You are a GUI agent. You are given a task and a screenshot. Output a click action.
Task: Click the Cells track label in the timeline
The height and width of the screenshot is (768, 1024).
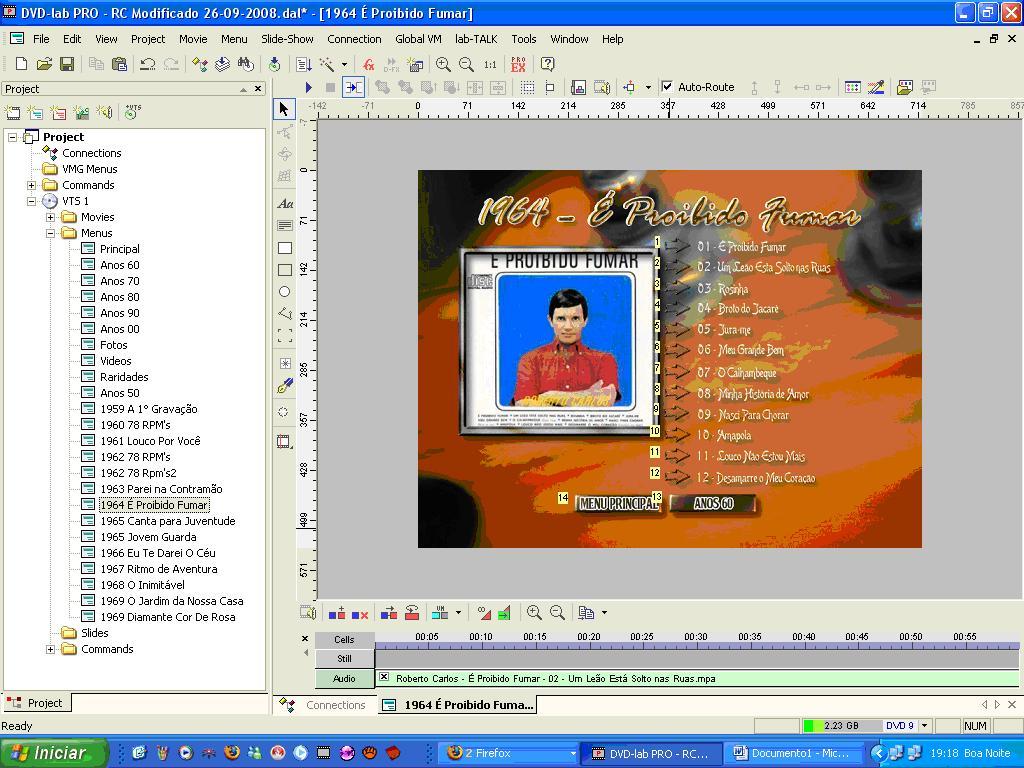click(x=344, y=639)
